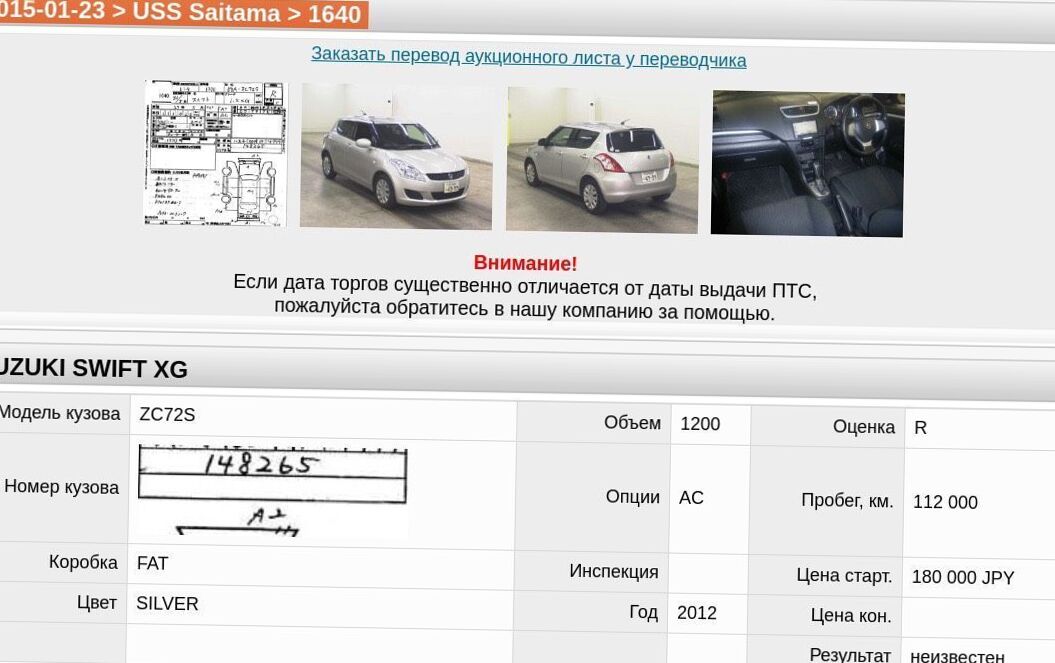Click the mileage value 112 000

pos(945,501)
